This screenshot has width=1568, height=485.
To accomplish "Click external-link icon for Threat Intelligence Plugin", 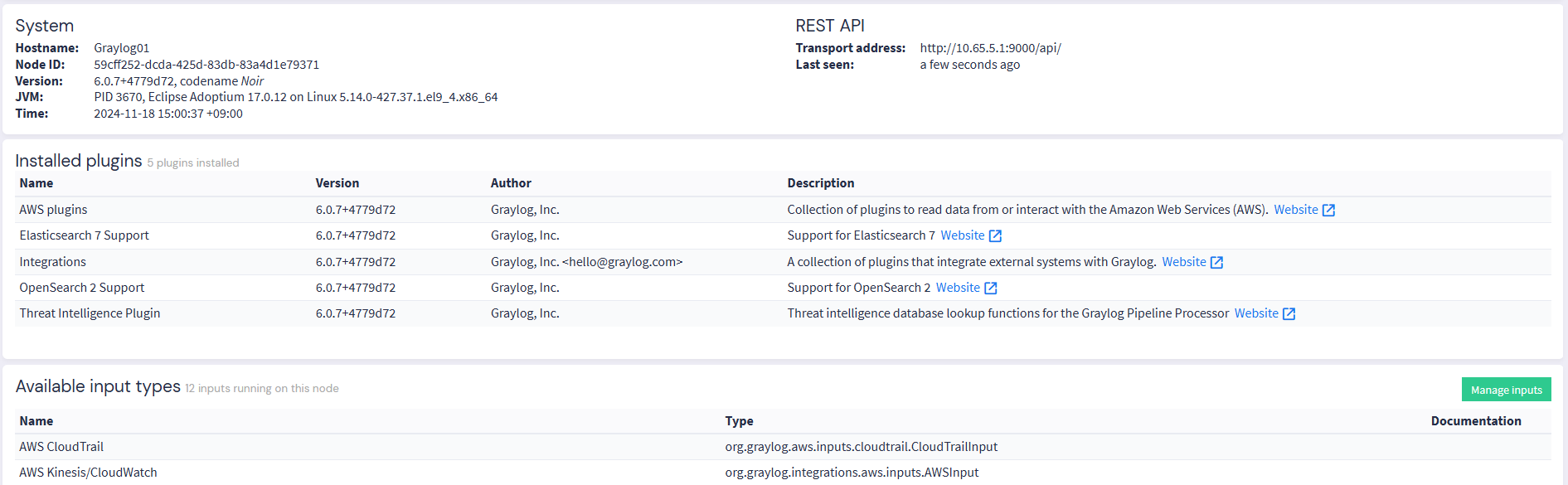I will [1289, 314].
